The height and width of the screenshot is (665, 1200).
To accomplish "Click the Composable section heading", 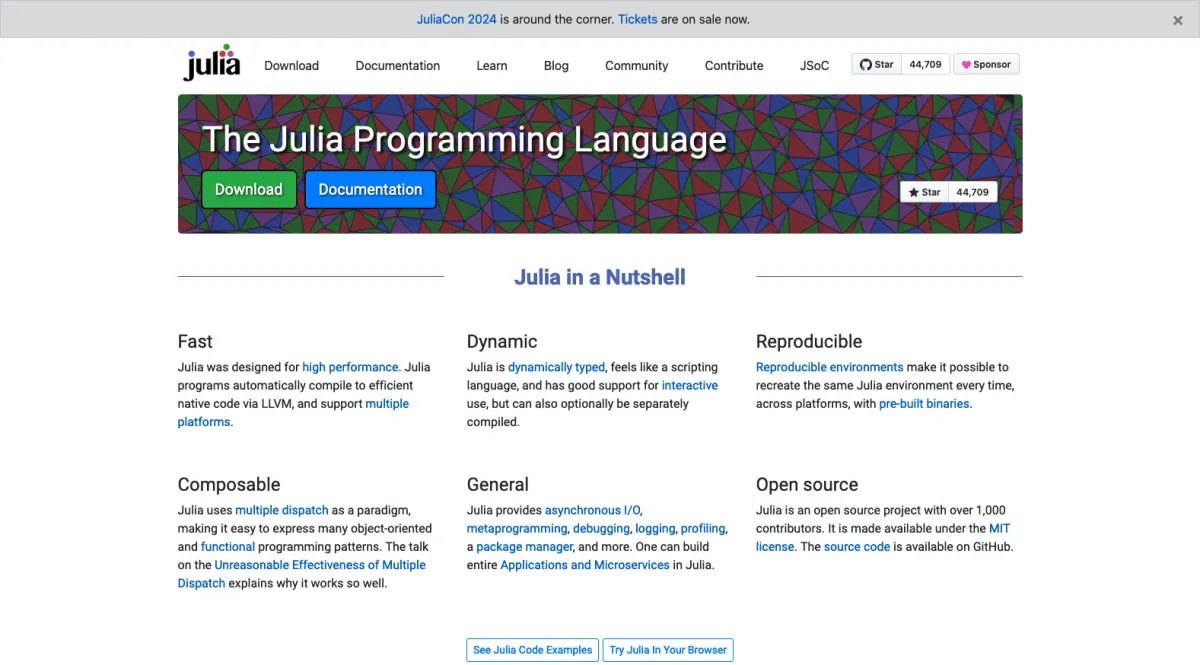I will click(x=229, y=484).
